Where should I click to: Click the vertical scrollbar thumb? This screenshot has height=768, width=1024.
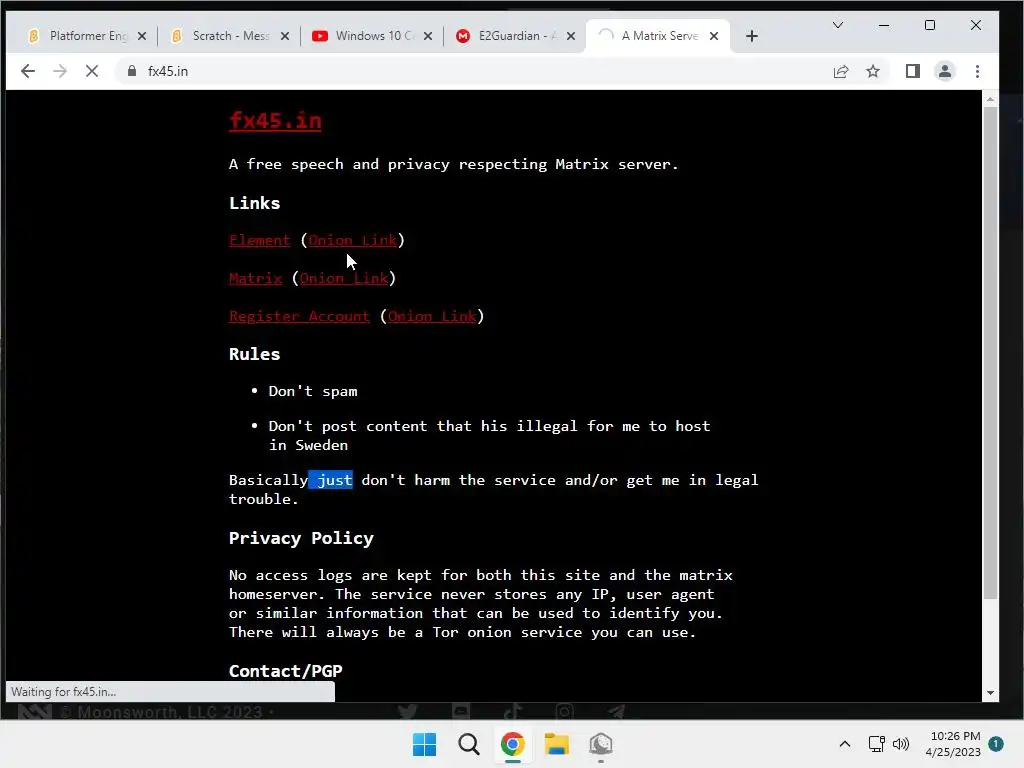point(990,353)
